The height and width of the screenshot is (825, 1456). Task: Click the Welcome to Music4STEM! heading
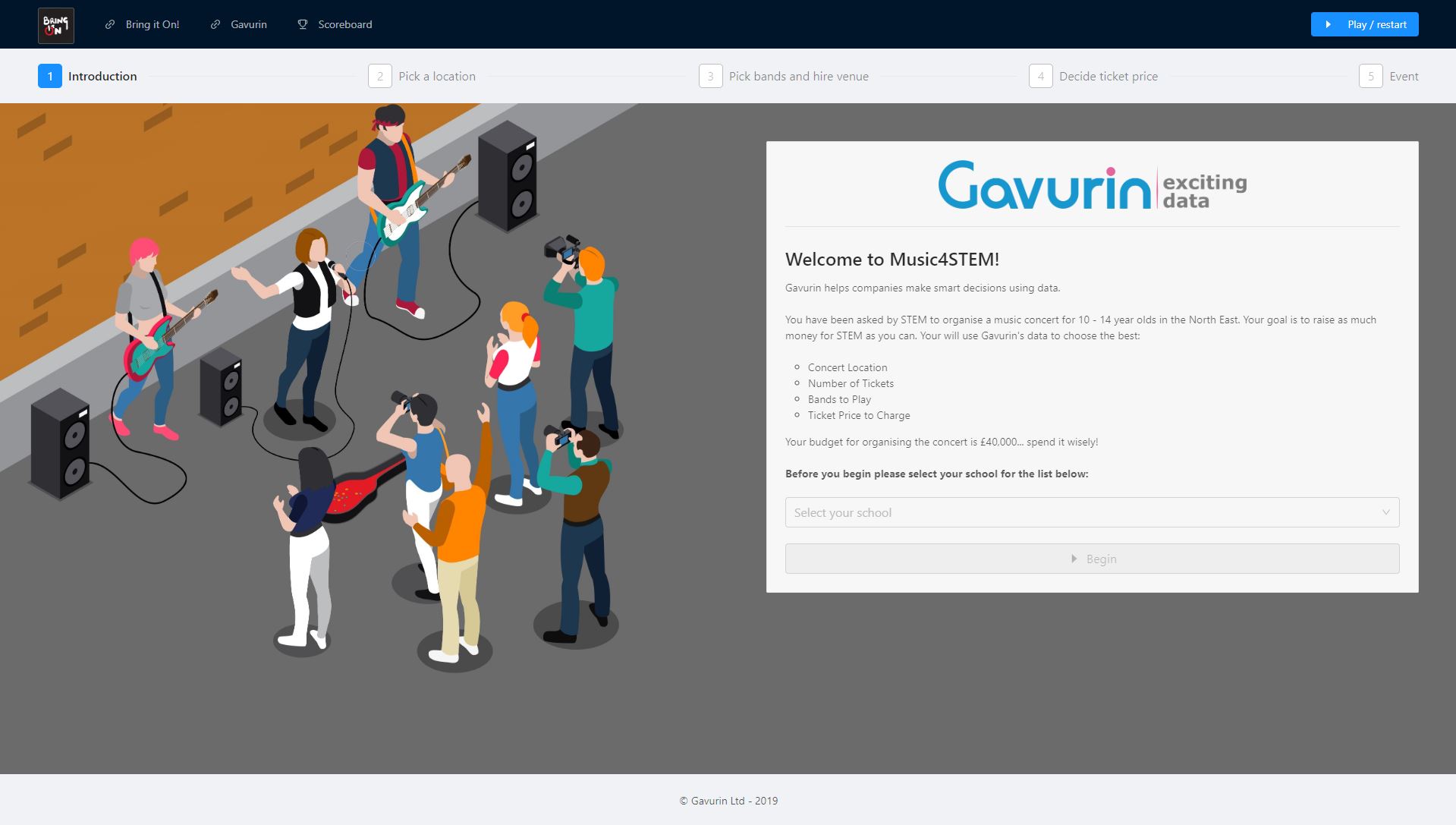[x=892, y=260]
